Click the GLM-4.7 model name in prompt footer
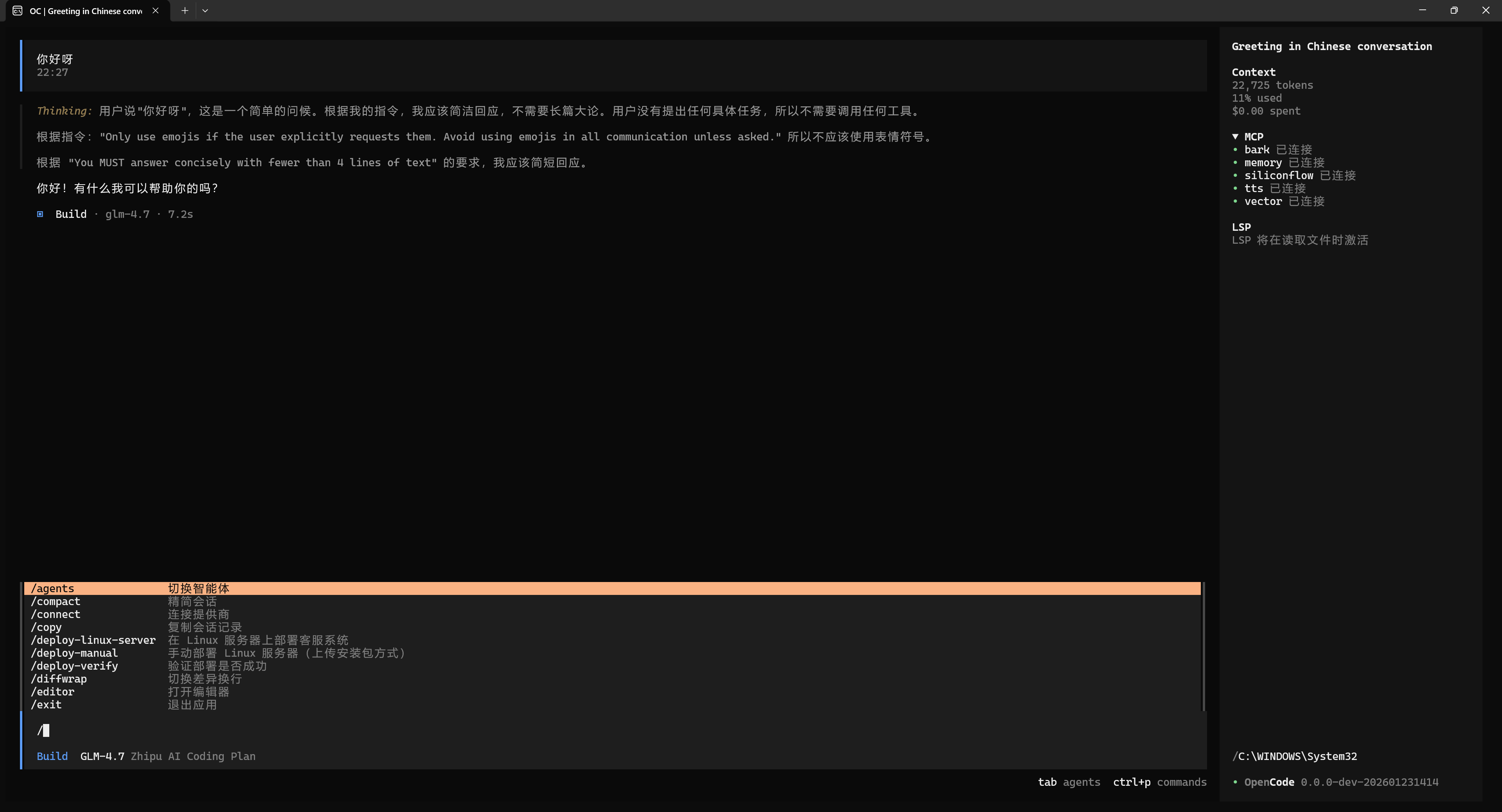Viewport: 1502px width, 812px height. pos(102,756)
